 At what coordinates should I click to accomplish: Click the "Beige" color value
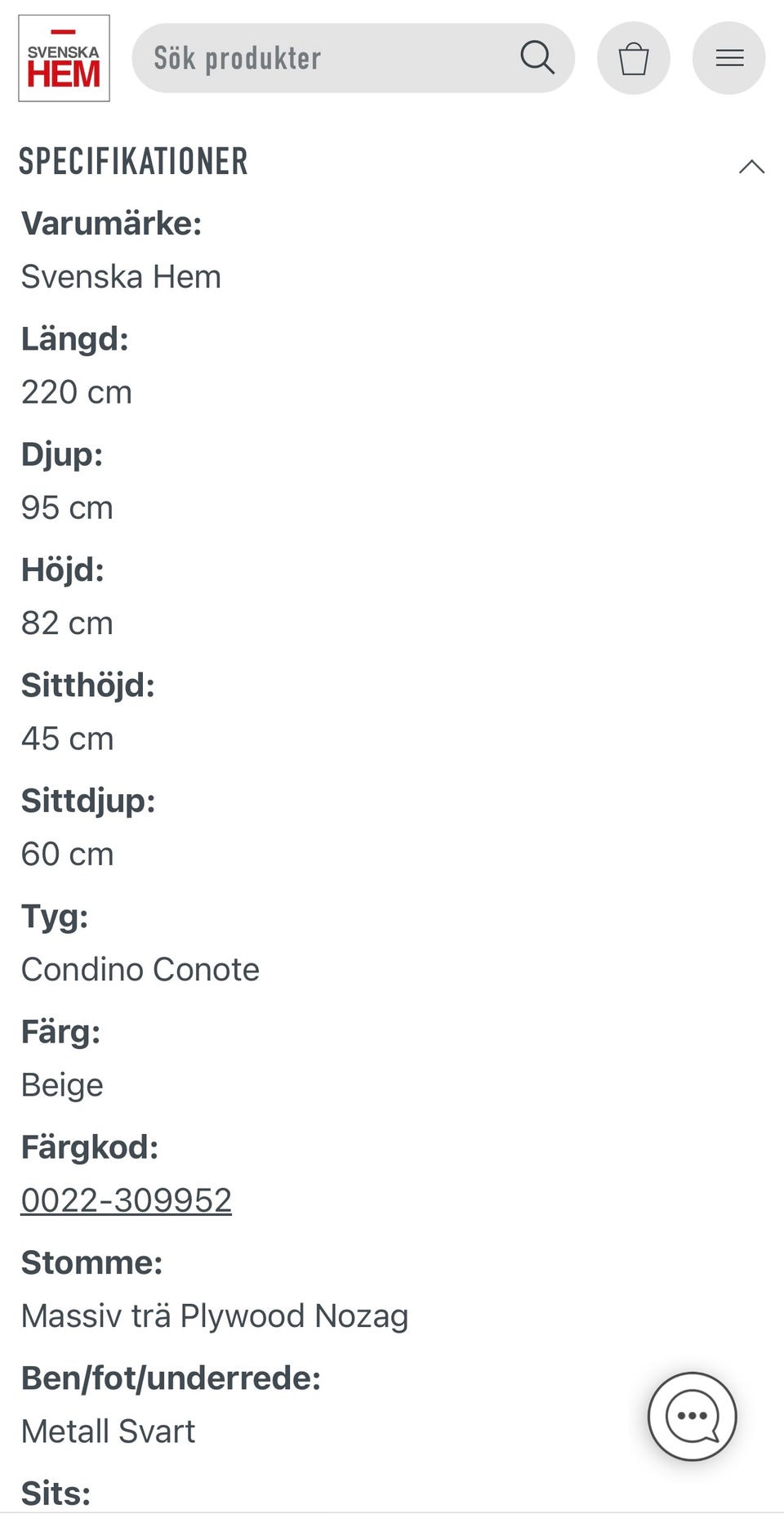62,1085
